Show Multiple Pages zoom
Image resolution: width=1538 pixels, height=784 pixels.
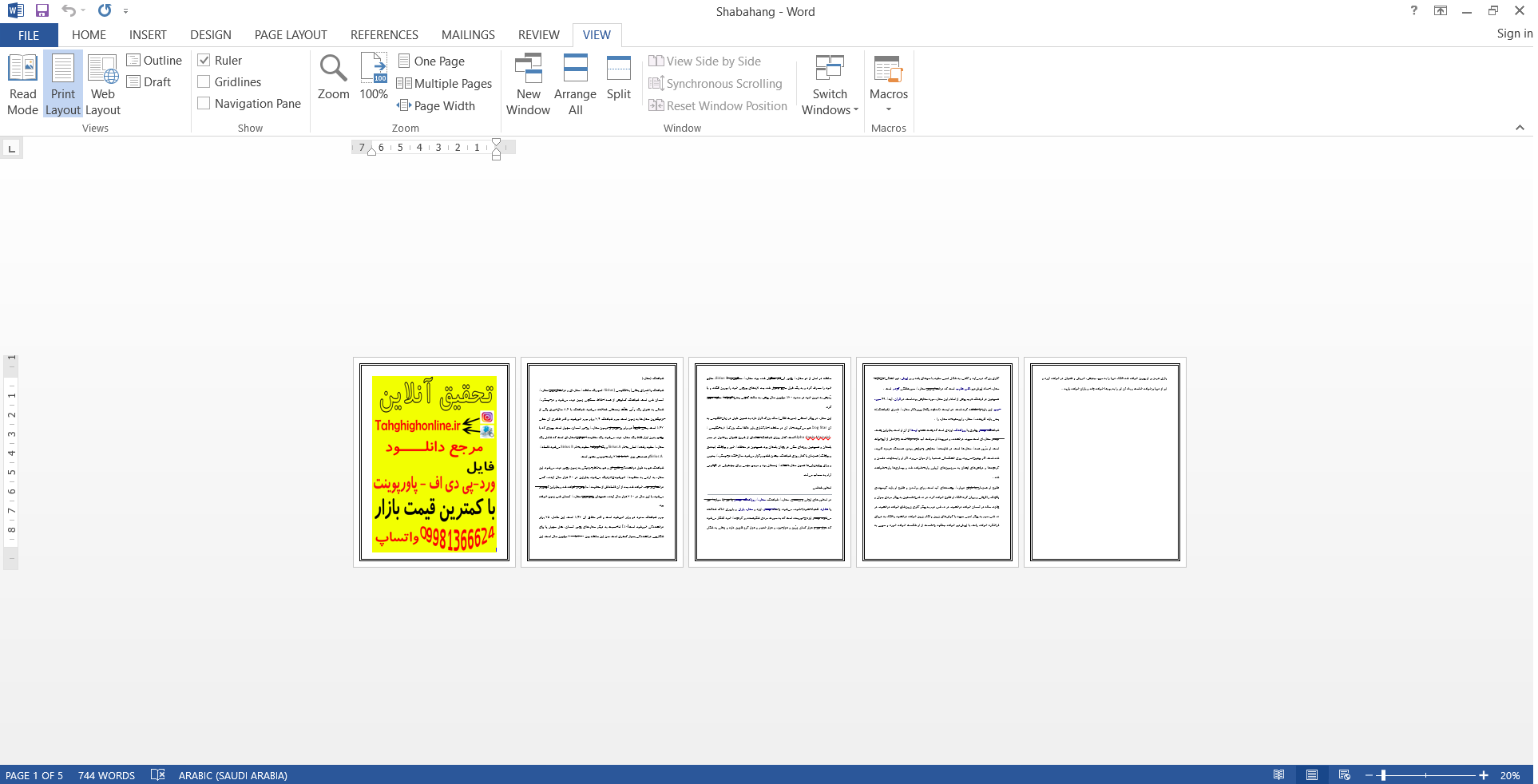pyautogui.click(x=445, y=84)
